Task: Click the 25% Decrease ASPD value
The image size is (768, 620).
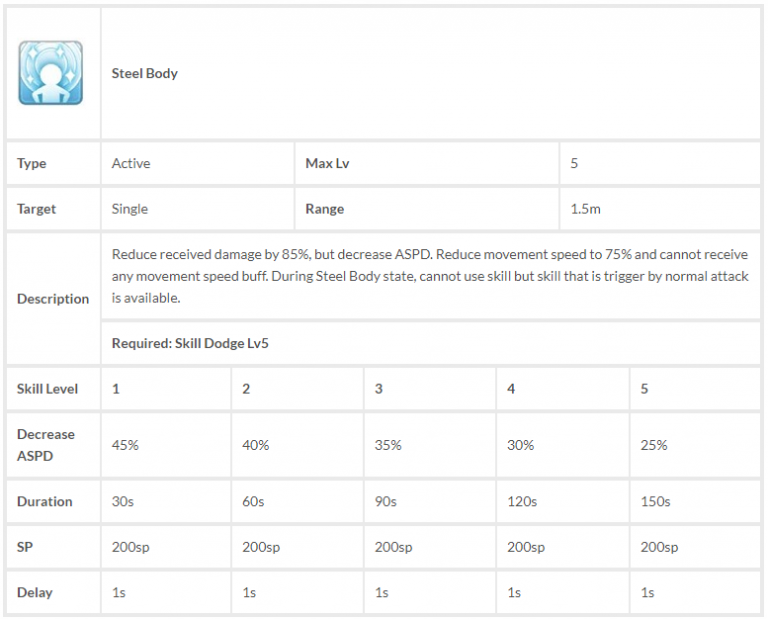Action: tap(654, 445)
